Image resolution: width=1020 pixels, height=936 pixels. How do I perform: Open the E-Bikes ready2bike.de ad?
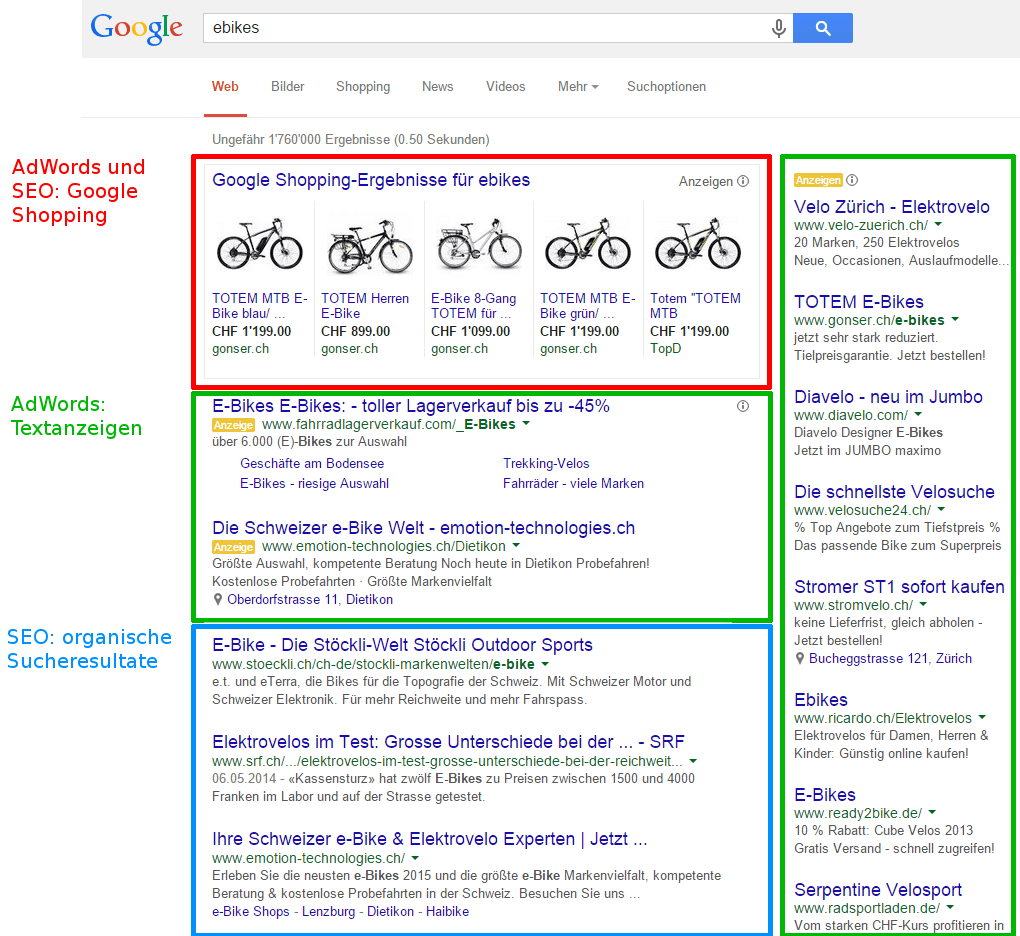click(825, 795)
